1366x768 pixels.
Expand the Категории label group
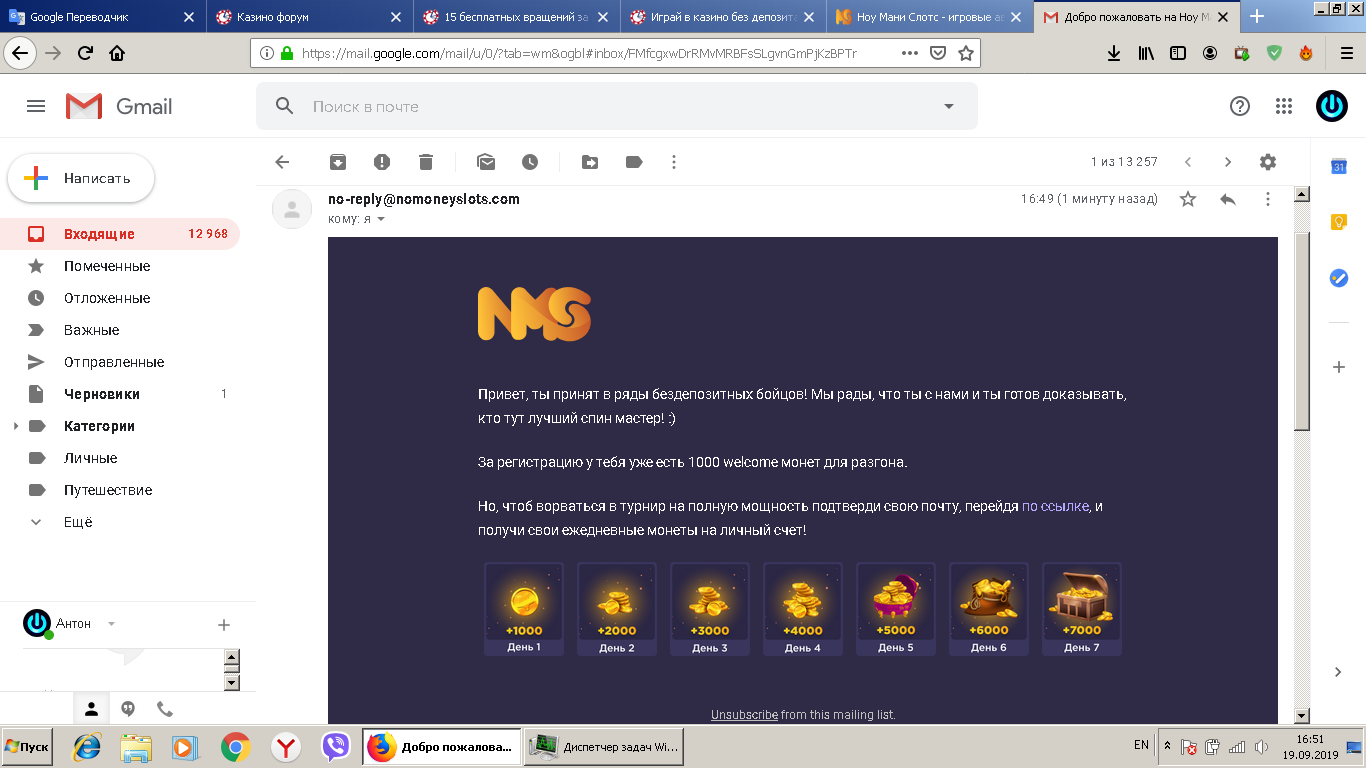pyautogui.click(x=15, y=426)
